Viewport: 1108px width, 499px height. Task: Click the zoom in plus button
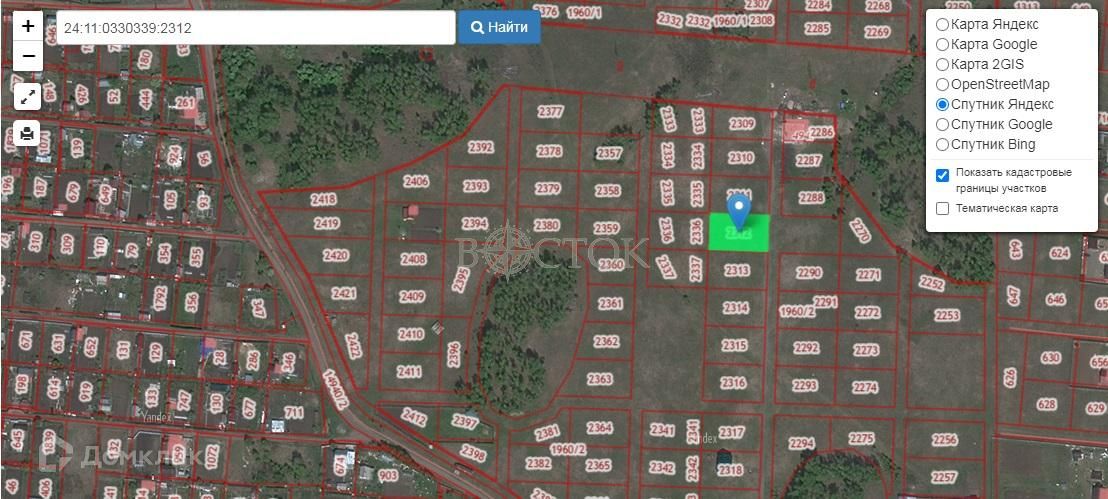[x=28, y=27]
